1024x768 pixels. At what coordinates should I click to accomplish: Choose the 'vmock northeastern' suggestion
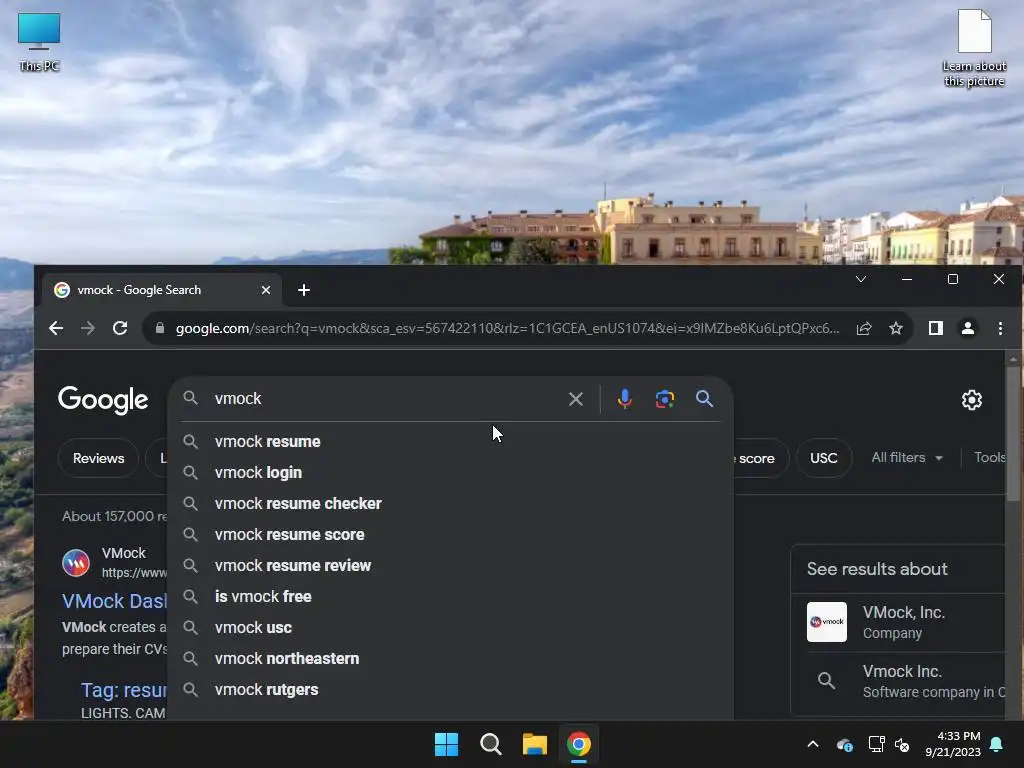tap(451, 659)
